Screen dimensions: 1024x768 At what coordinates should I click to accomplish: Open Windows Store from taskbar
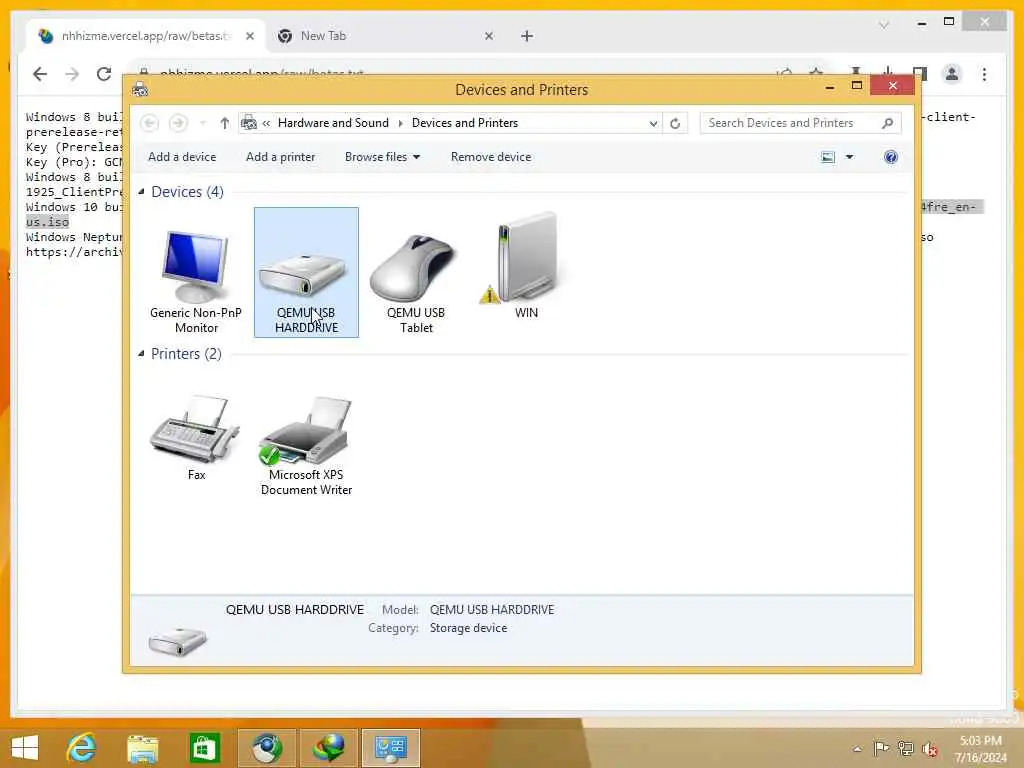pos(204,747)
